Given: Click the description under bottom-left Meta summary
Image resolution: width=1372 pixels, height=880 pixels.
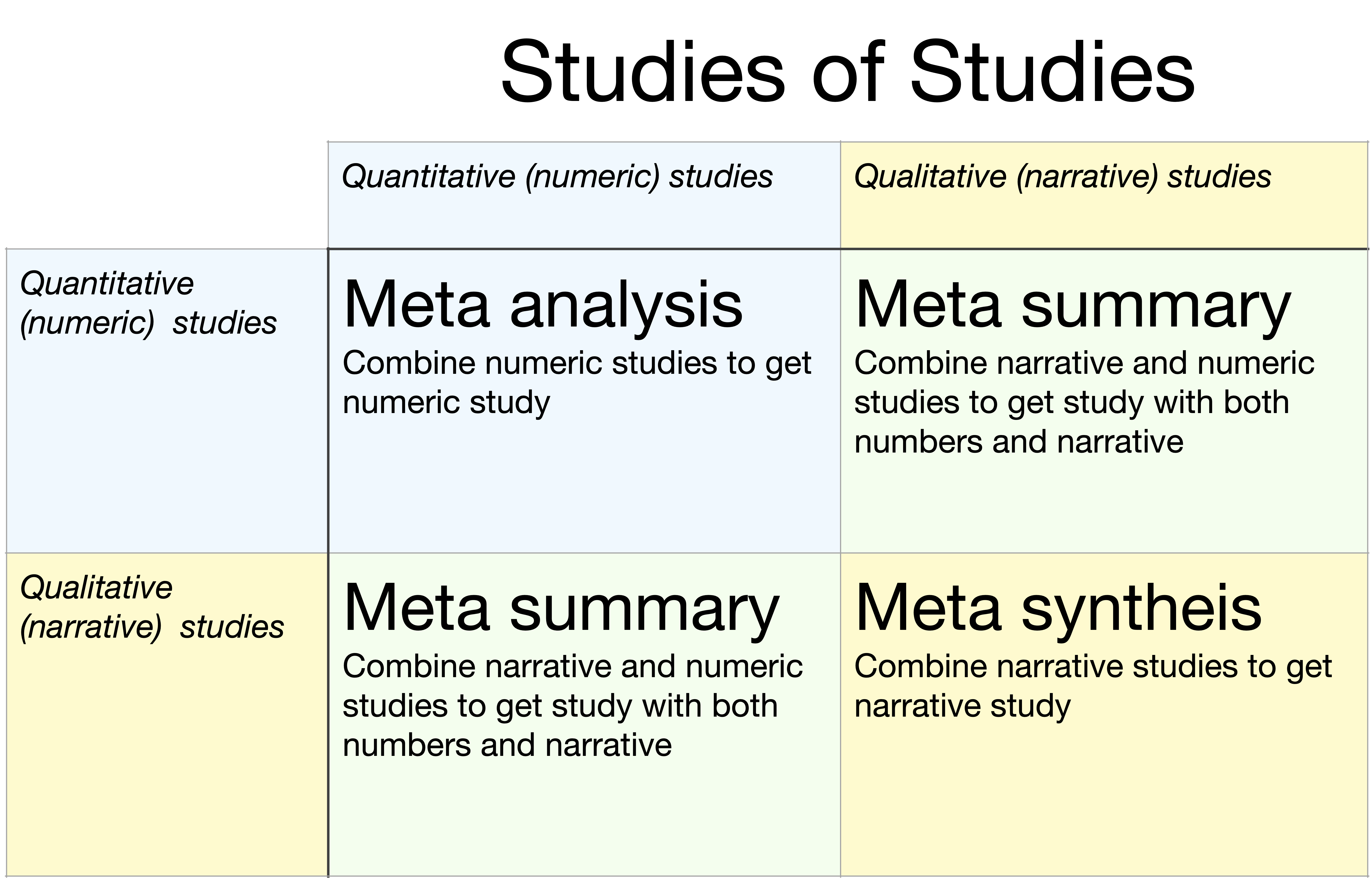Looking at the screenshot, I should point(572,706).
